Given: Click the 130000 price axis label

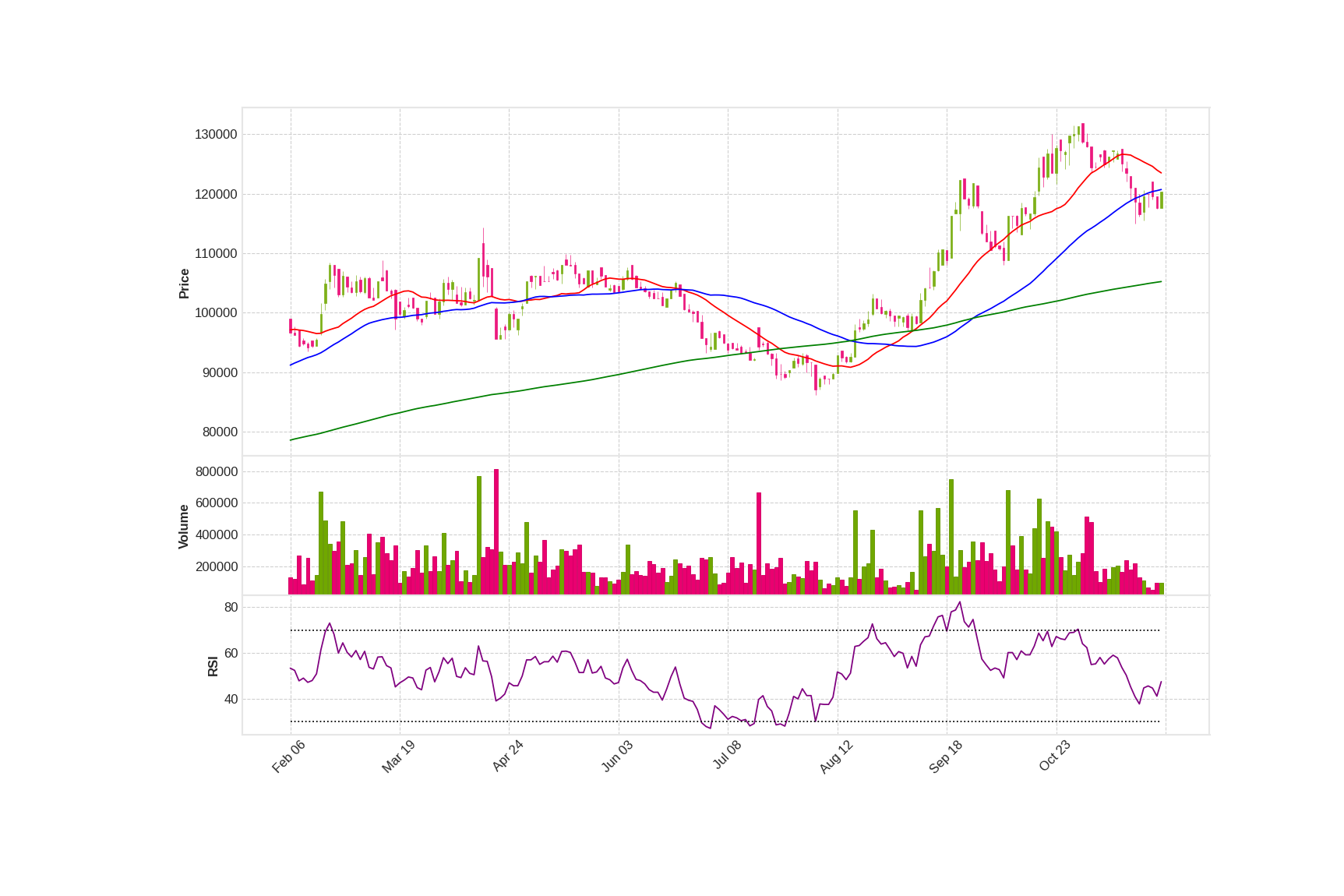Looking at the screenshot, I should tap(216, 135).
